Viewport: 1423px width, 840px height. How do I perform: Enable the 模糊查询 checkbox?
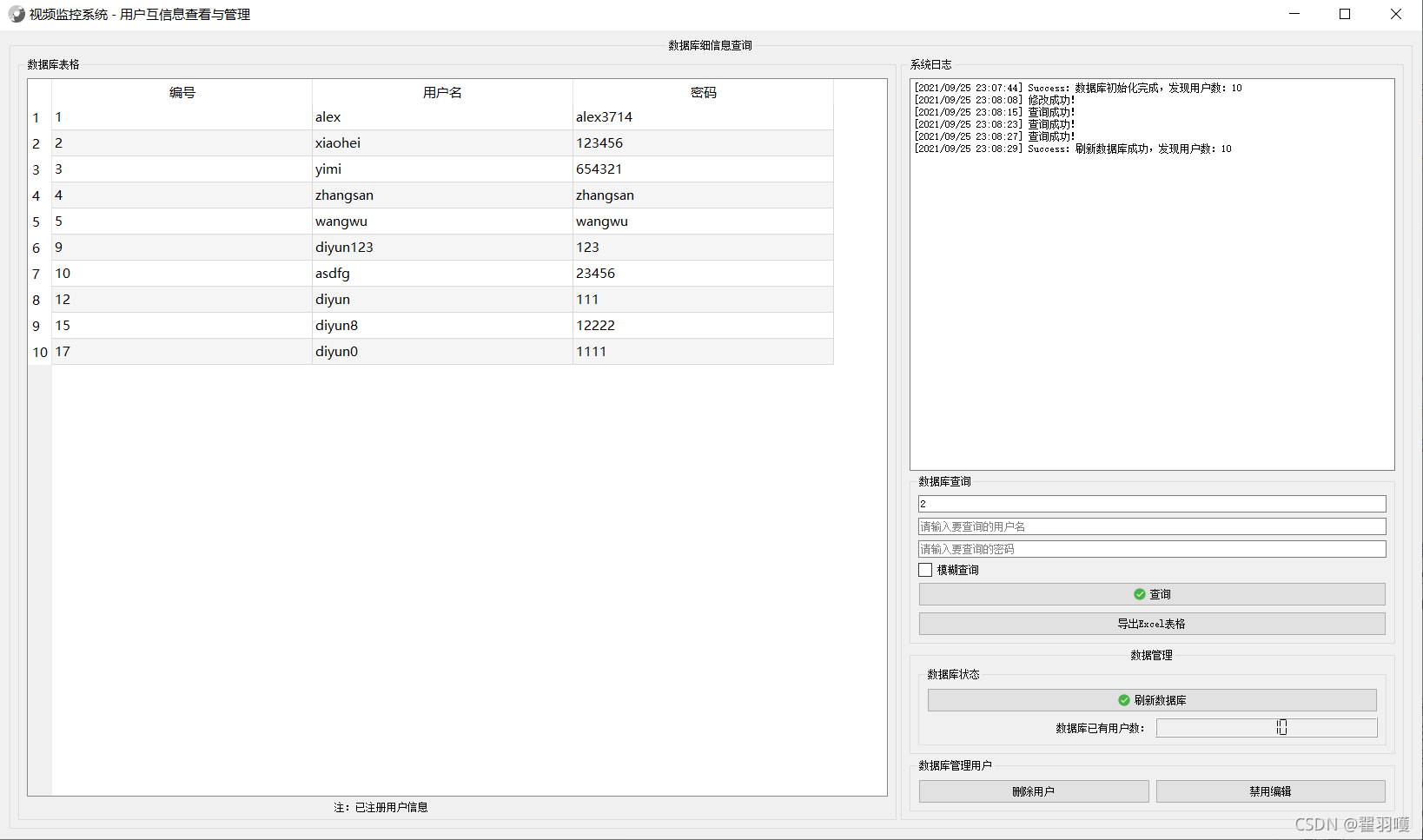[925, 570]
